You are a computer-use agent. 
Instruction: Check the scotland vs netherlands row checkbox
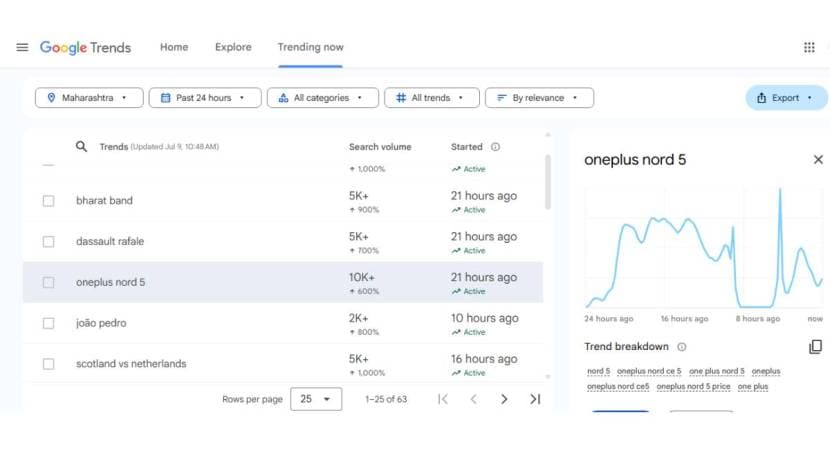(x=48, y=364)
